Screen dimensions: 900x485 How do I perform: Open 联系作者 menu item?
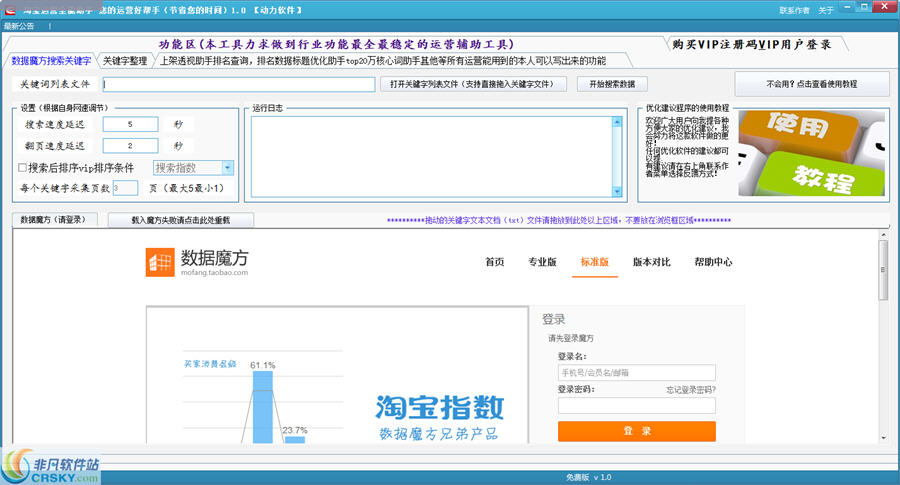tap(794, 10)
